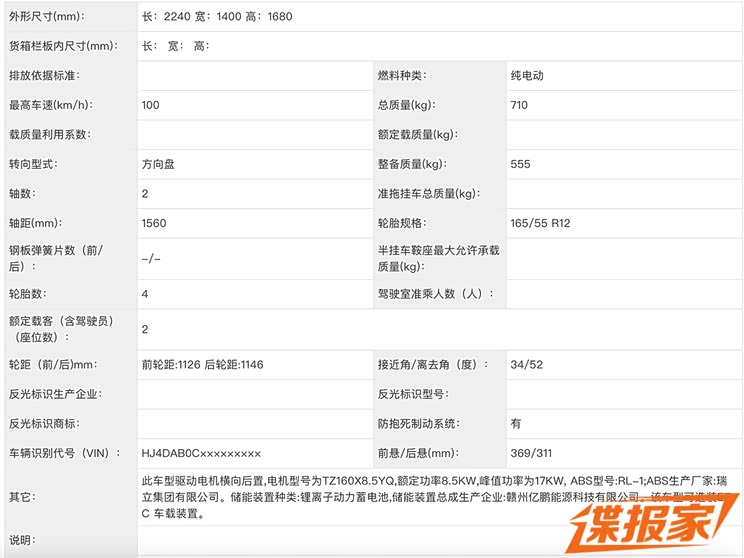Select the 纯电动 fuel type value
The height and width of the screenshot is (558, 744).
click(x=527, y=75)
